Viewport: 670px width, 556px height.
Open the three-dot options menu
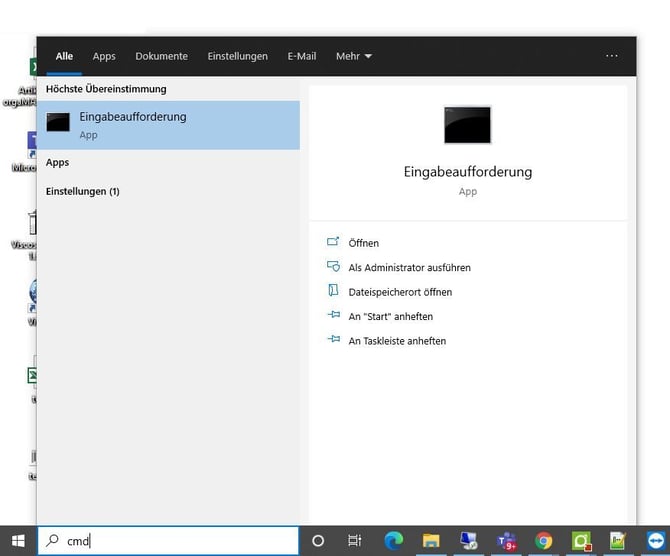(x=612, y=57)
